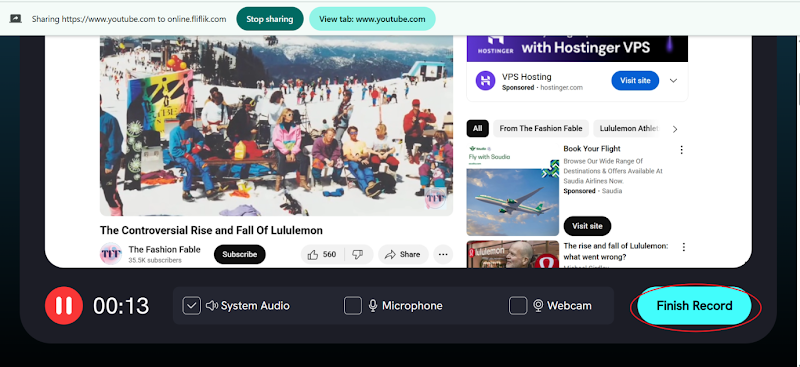Open options menu for Book Your Flight ad

click(x=681, y=150)
